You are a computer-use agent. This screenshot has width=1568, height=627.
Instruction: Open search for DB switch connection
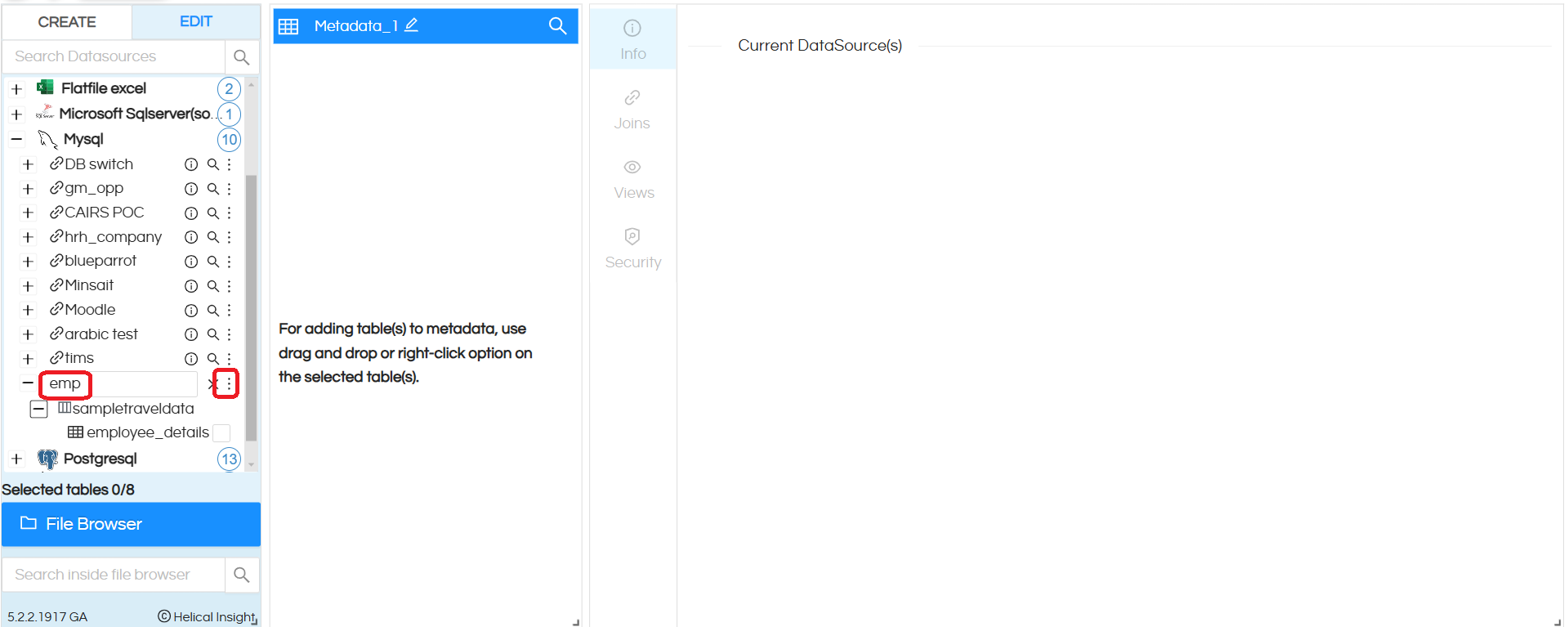pos(212,164)
